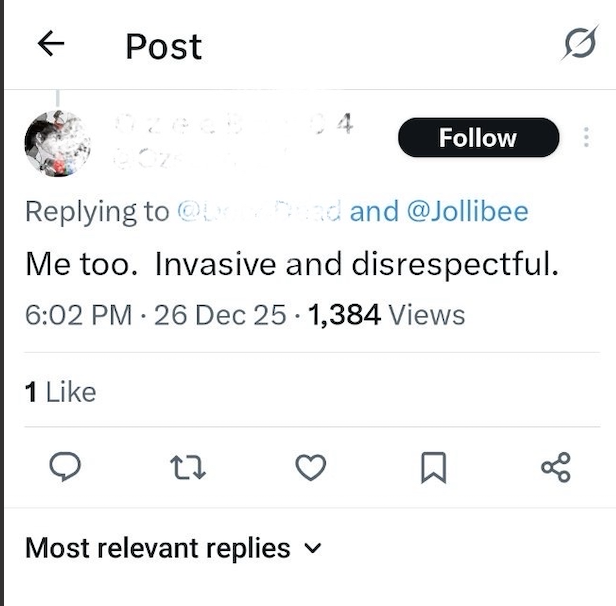Open the three-dot more options menu
The width and height of the screenshot is (616, 606).
(x=586, y=138)
